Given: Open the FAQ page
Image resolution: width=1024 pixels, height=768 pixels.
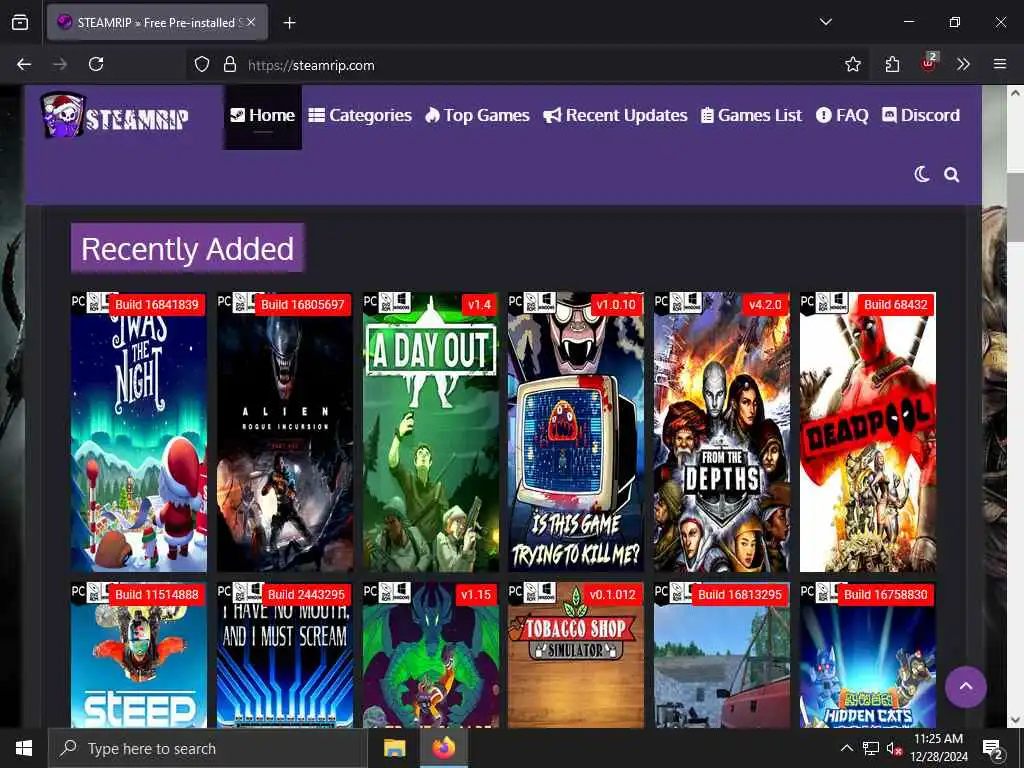Looking at the screenshot, I should tap(842, 116).
